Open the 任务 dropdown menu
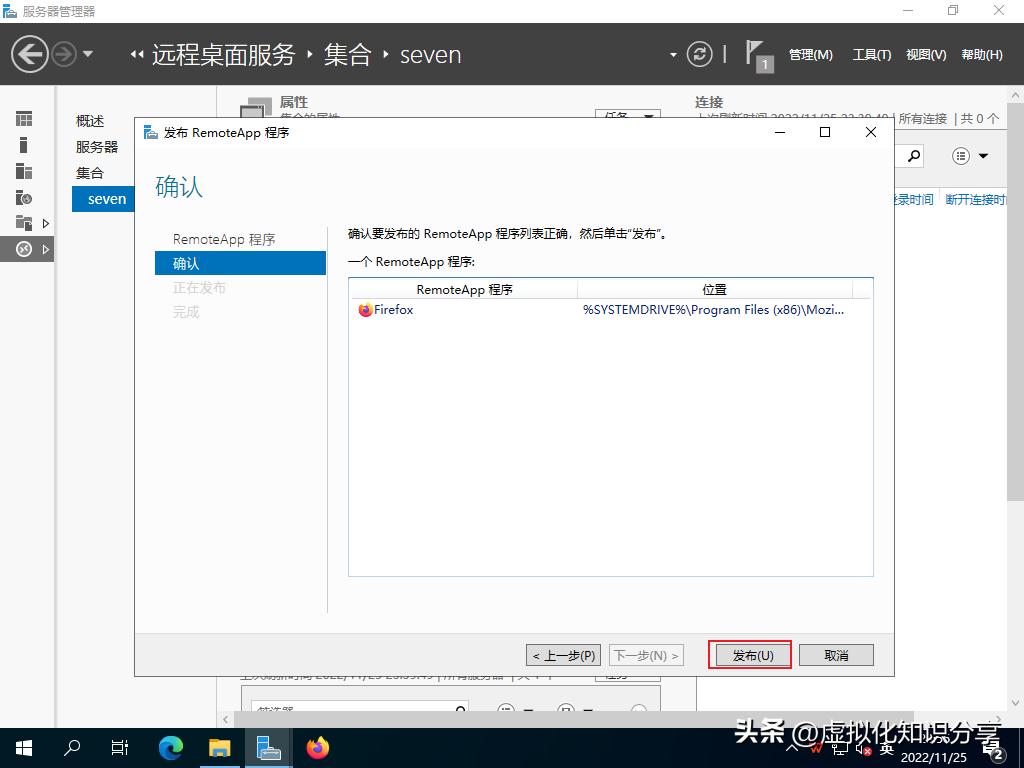The width and height of the screenshot is (1024, 768). (628, 116)
